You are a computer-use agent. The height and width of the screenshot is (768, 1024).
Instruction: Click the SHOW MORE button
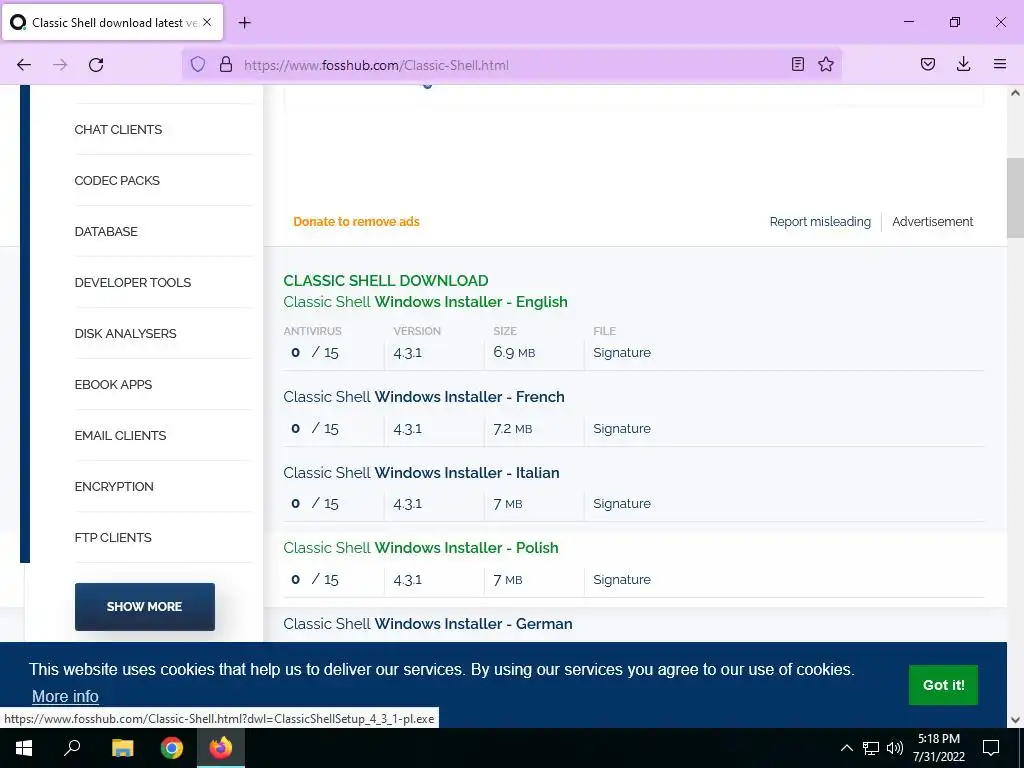pos(144,607)
